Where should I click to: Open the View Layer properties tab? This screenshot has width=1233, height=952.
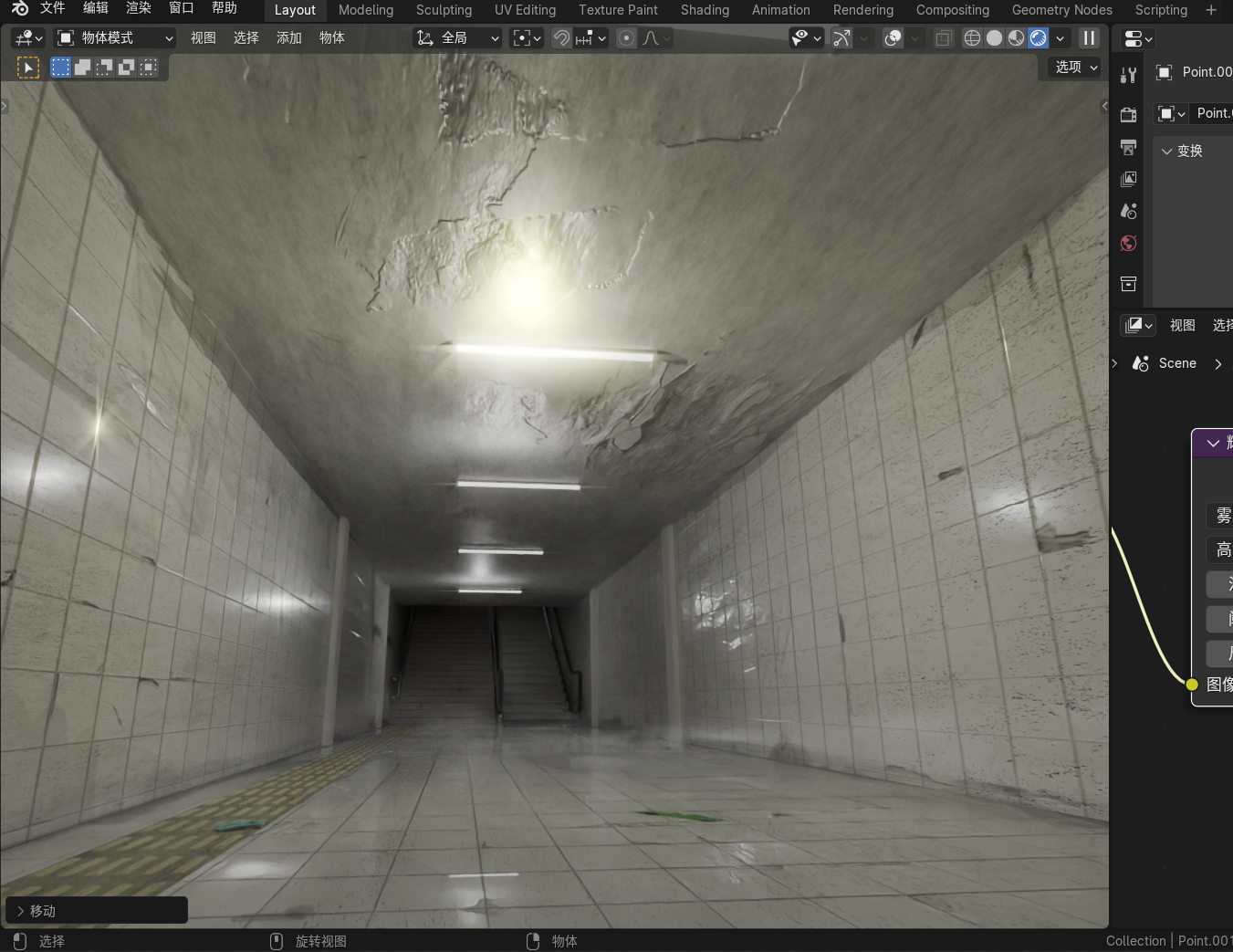[x=1129, y=179]
